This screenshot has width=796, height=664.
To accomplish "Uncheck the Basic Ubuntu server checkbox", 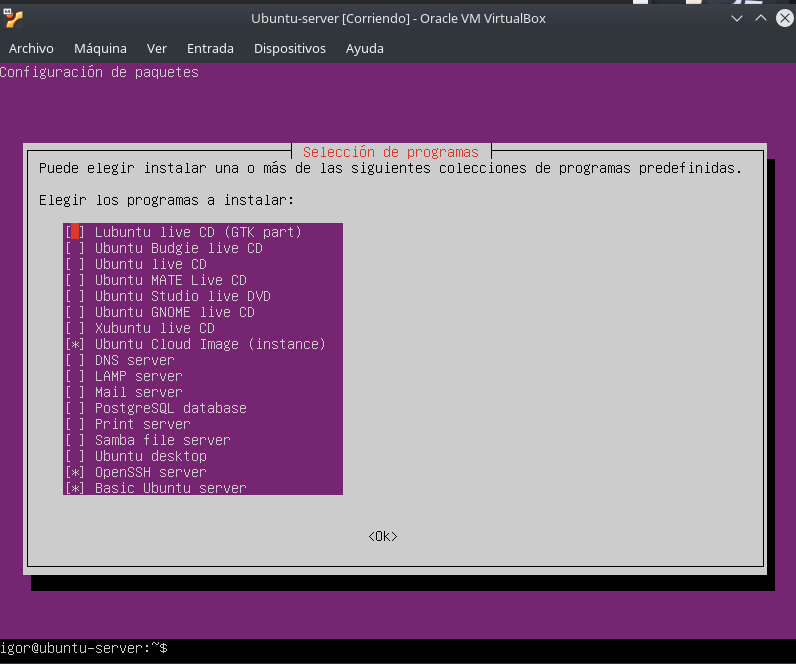I will (x=75, y=488).
